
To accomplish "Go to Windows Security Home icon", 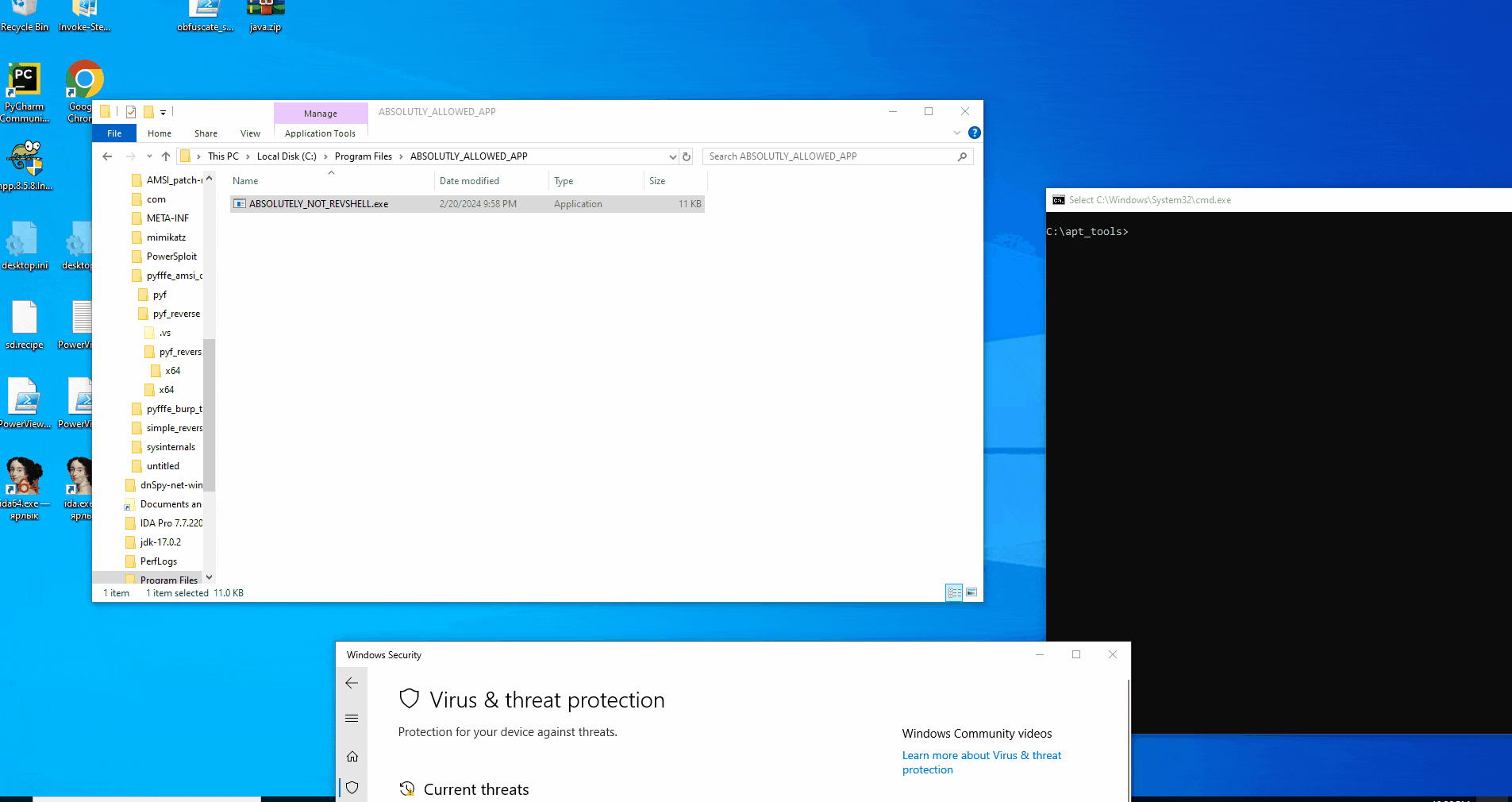I will pos(352,757).
